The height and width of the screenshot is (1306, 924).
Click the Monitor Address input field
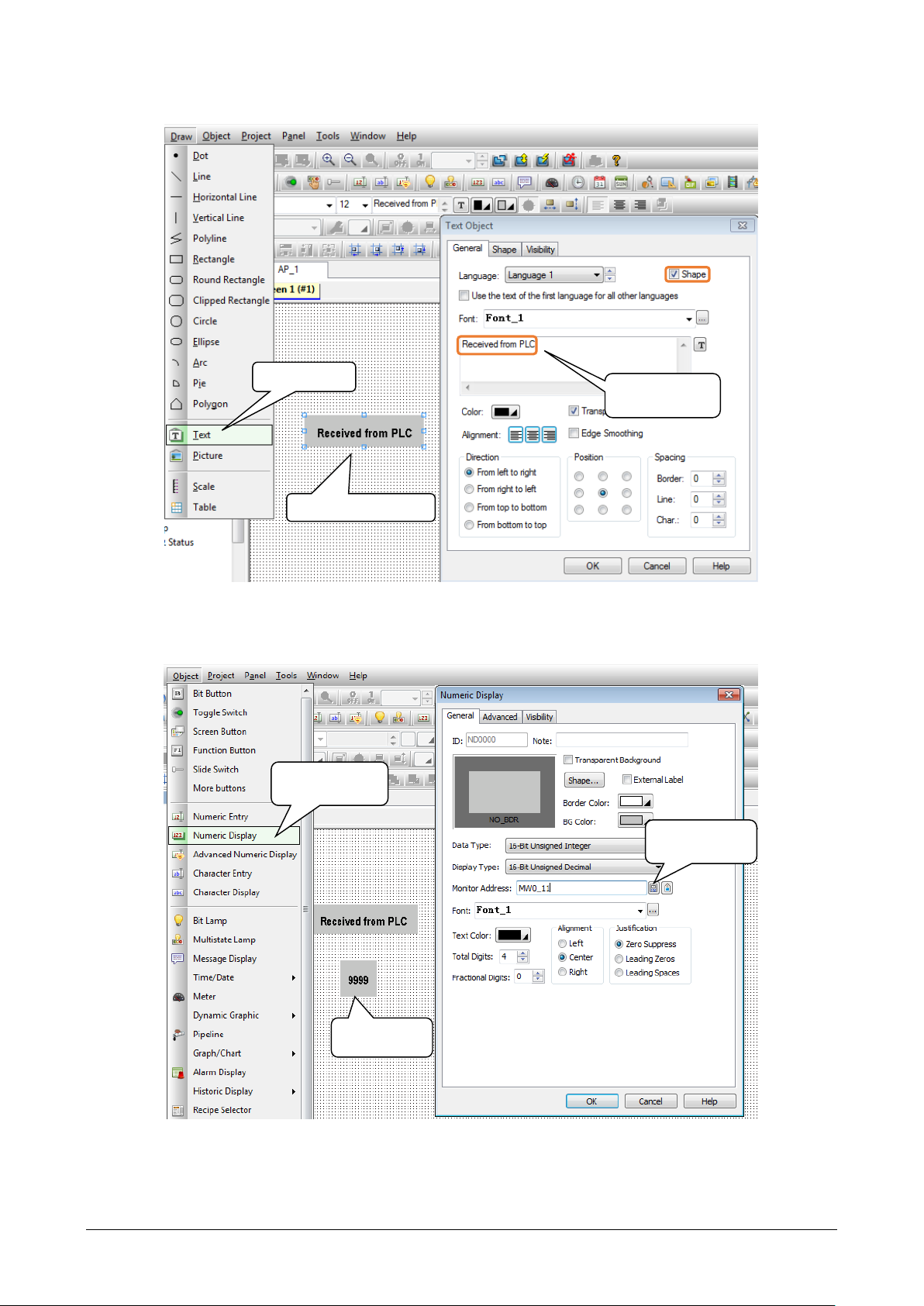(581, 888)
